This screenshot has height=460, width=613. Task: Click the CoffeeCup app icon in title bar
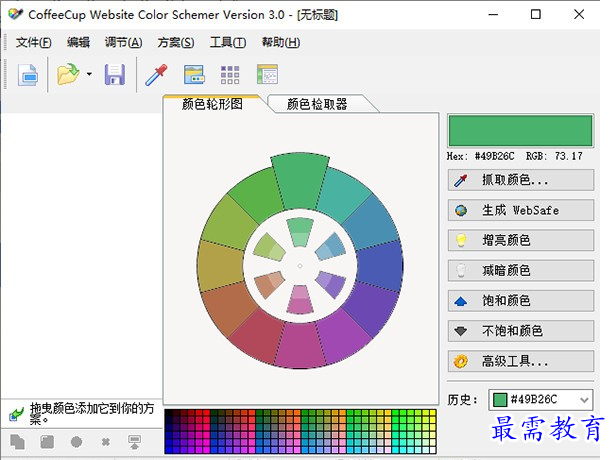(x=16, y=14)
